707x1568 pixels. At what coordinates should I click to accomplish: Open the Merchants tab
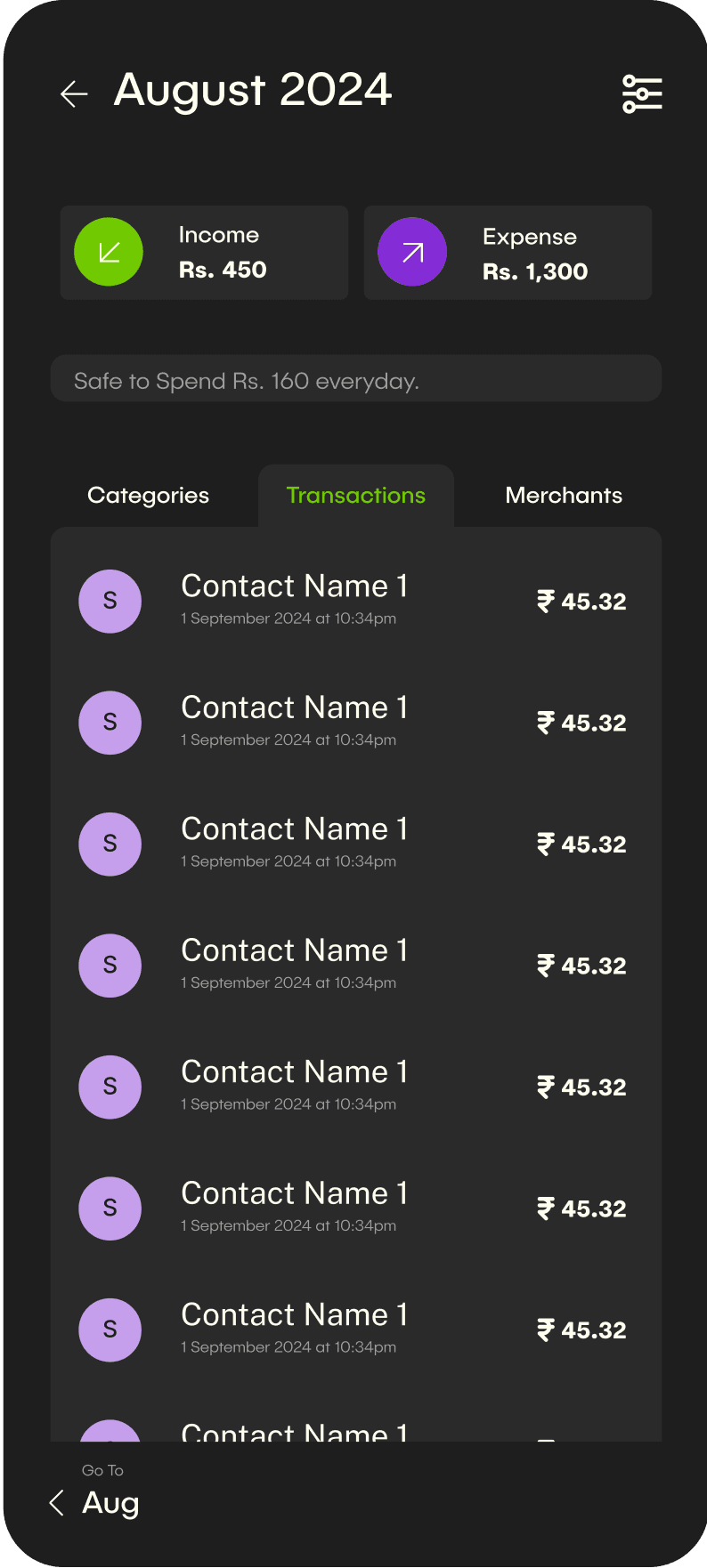(x=564, y=496)
